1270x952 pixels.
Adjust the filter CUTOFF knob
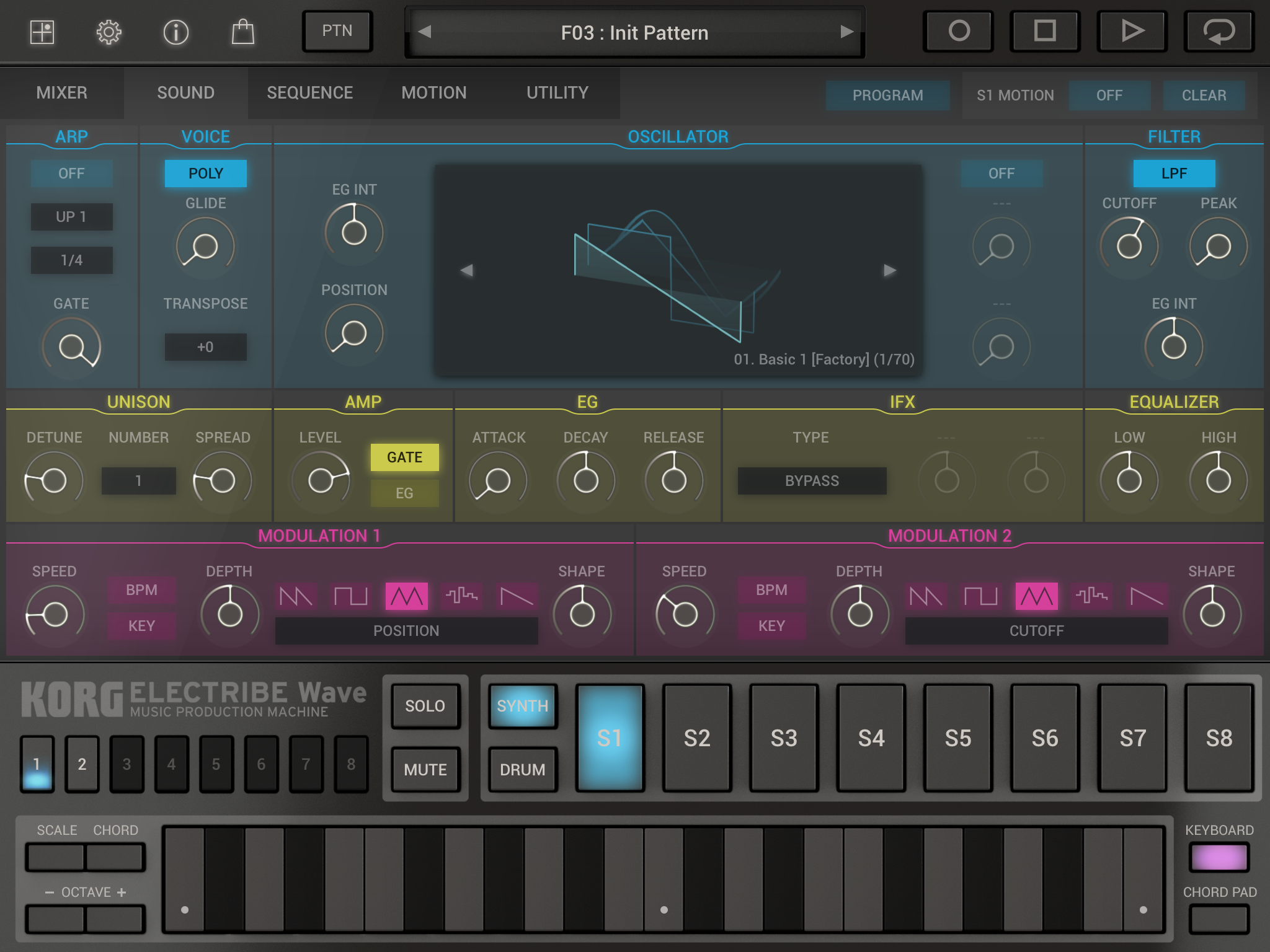1129,246
